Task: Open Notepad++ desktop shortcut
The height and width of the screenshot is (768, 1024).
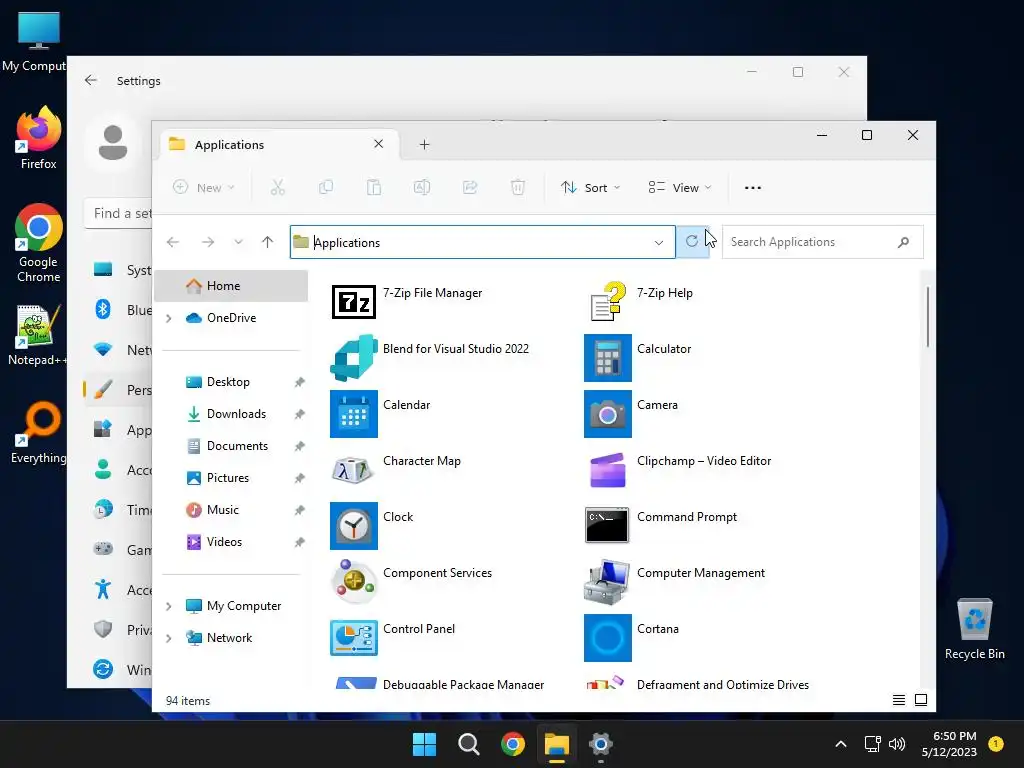Action: [x=37, y=334]
